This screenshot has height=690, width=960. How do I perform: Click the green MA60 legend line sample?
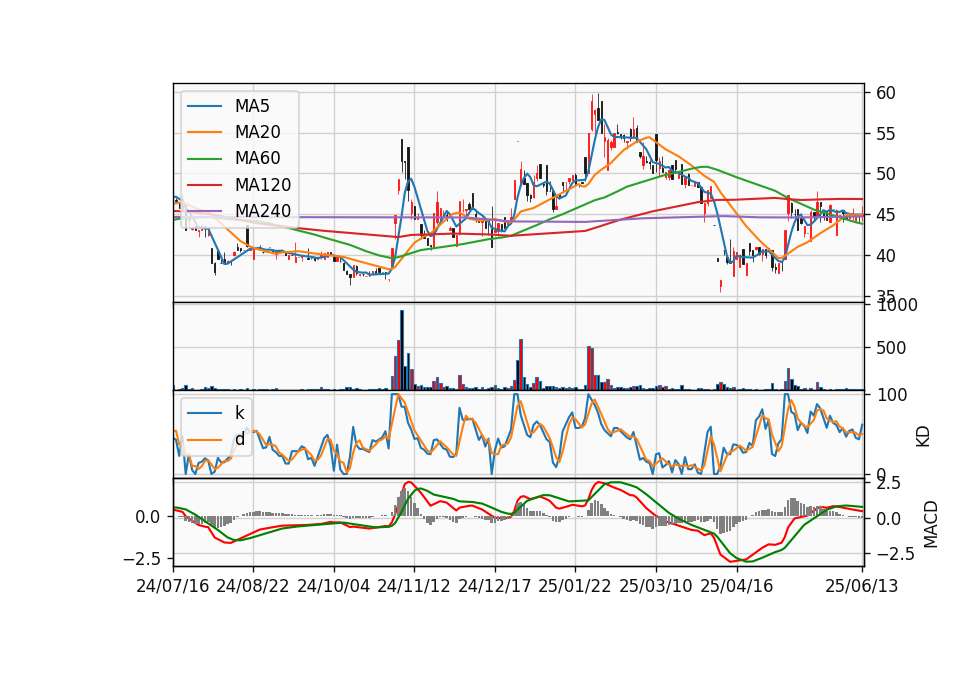point(204,159)
